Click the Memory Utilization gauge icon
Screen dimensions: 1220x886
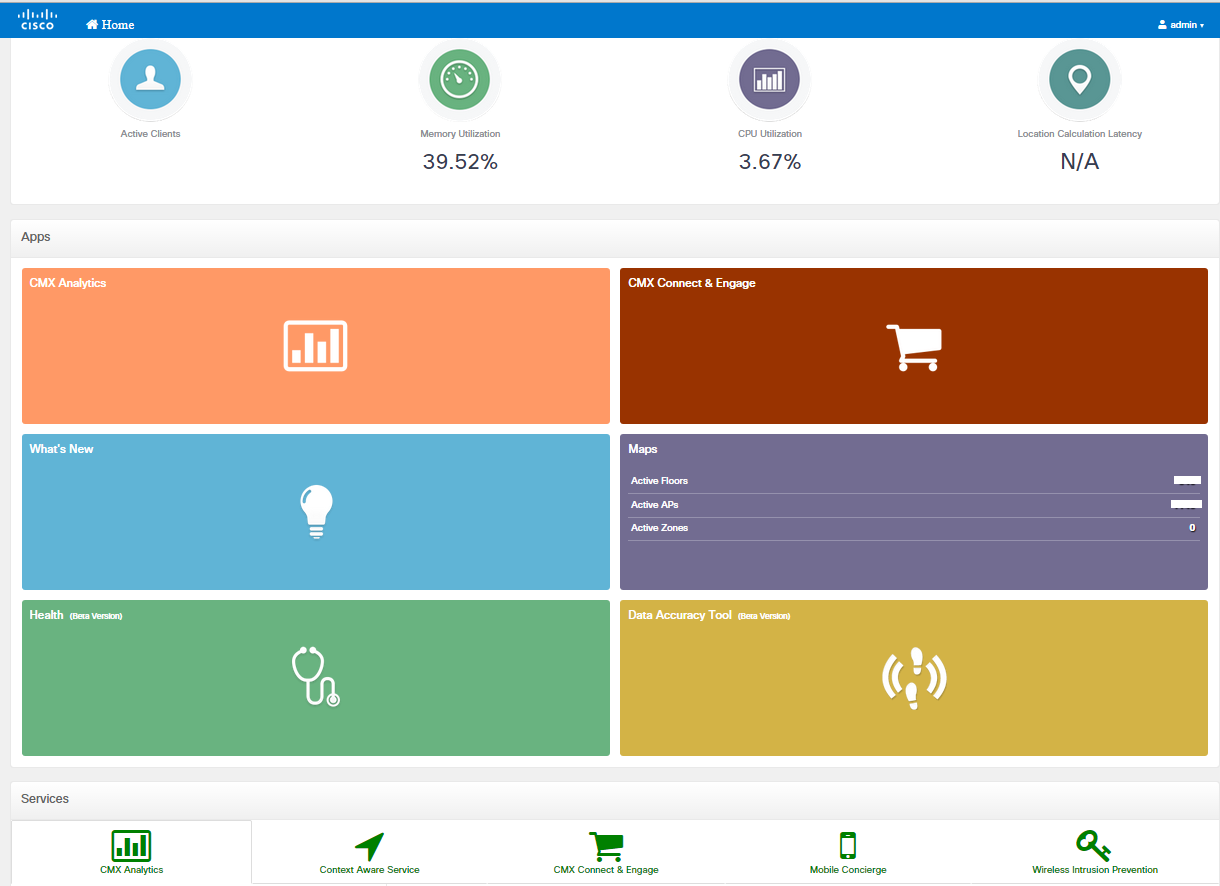tap(459, 79)
